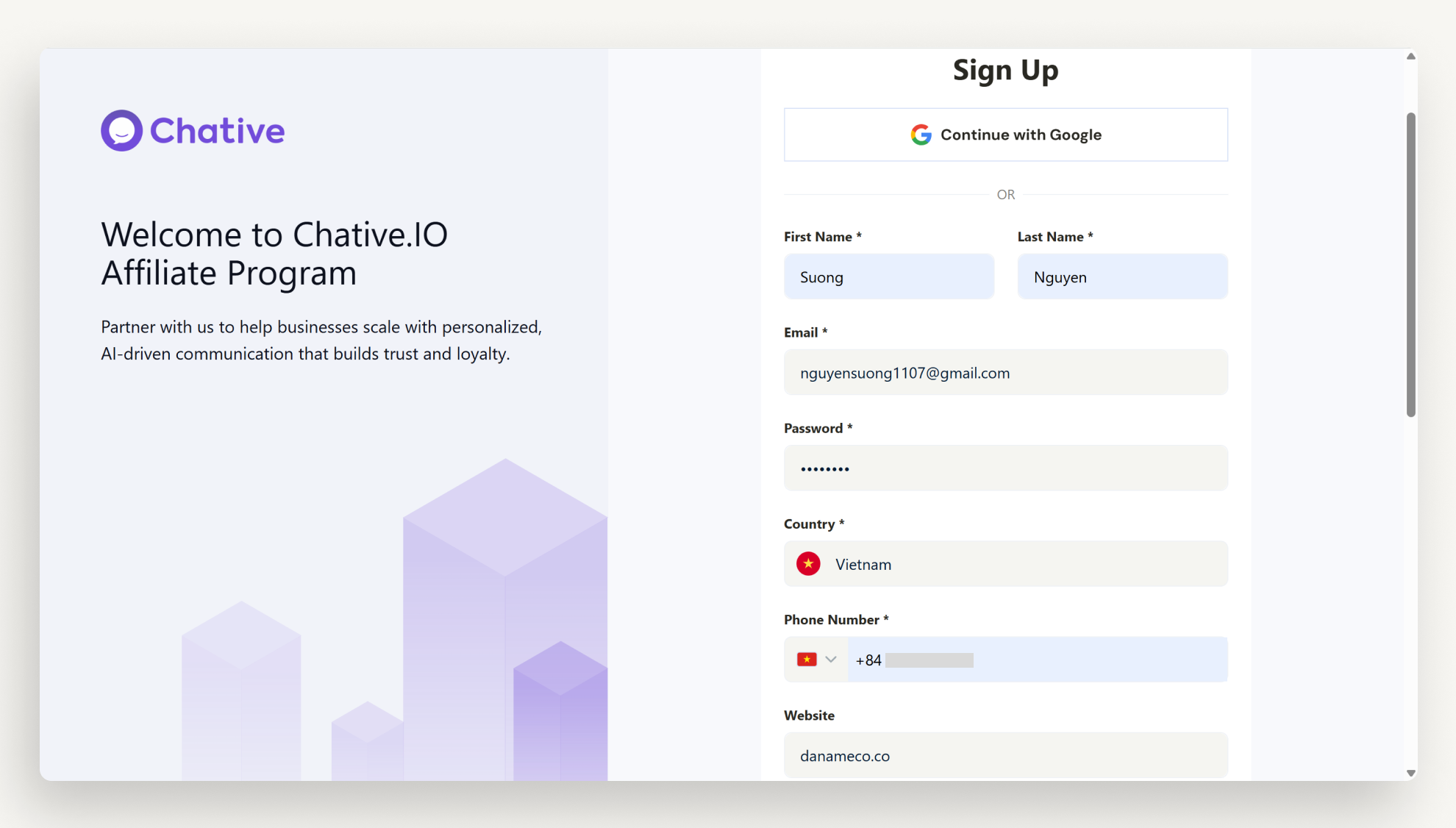Image resolution: width=1456 pixels, height=828 pixels.
Task: Select the Website field with danameco.co
Action: (x=1005, y=756)
